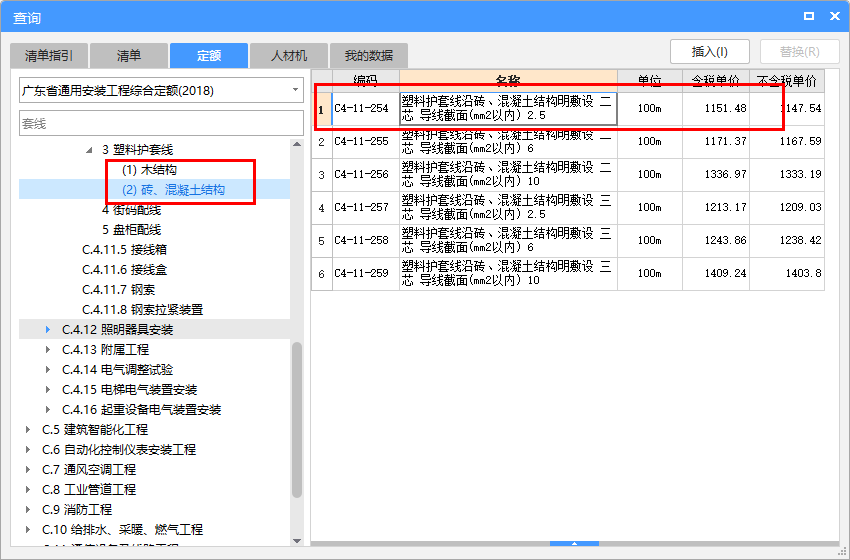Image resolution: width=850 pixels, height=560 pixels.
Task: Click the price cell 1171.37
Action: point(716,141)
